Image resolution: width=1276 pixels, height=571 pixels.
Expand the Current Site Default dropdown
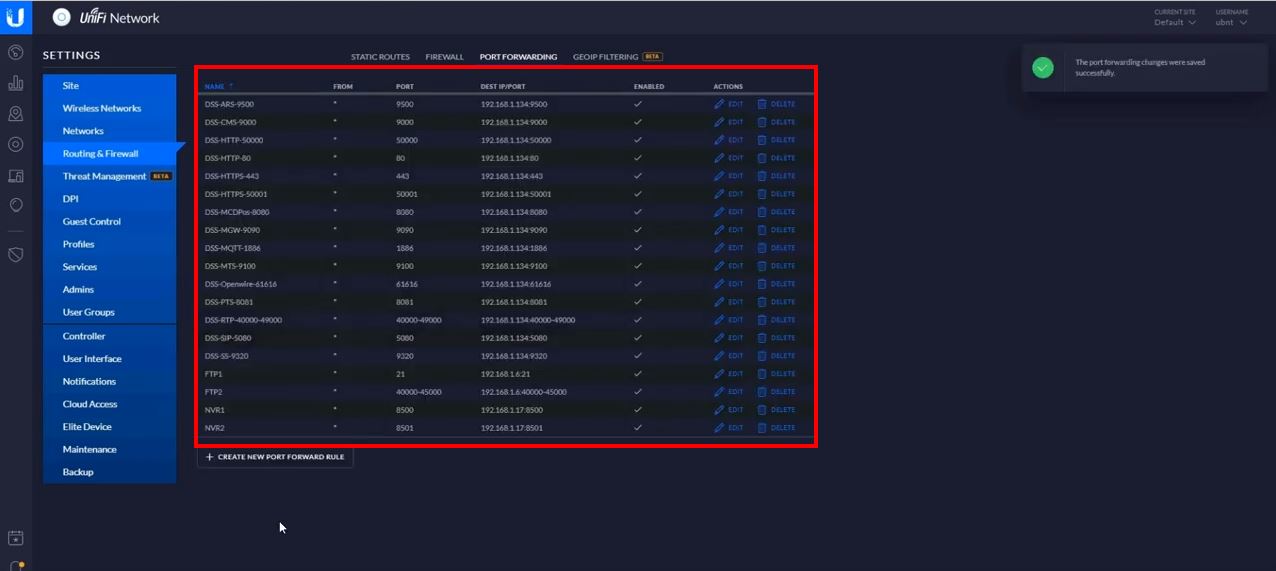click(1175, 22)
